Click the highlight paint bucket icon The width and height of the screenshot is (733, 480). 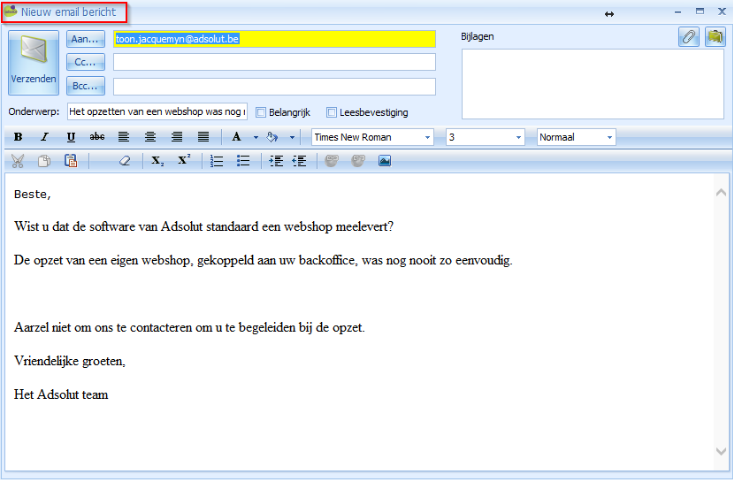click(273, 137)
